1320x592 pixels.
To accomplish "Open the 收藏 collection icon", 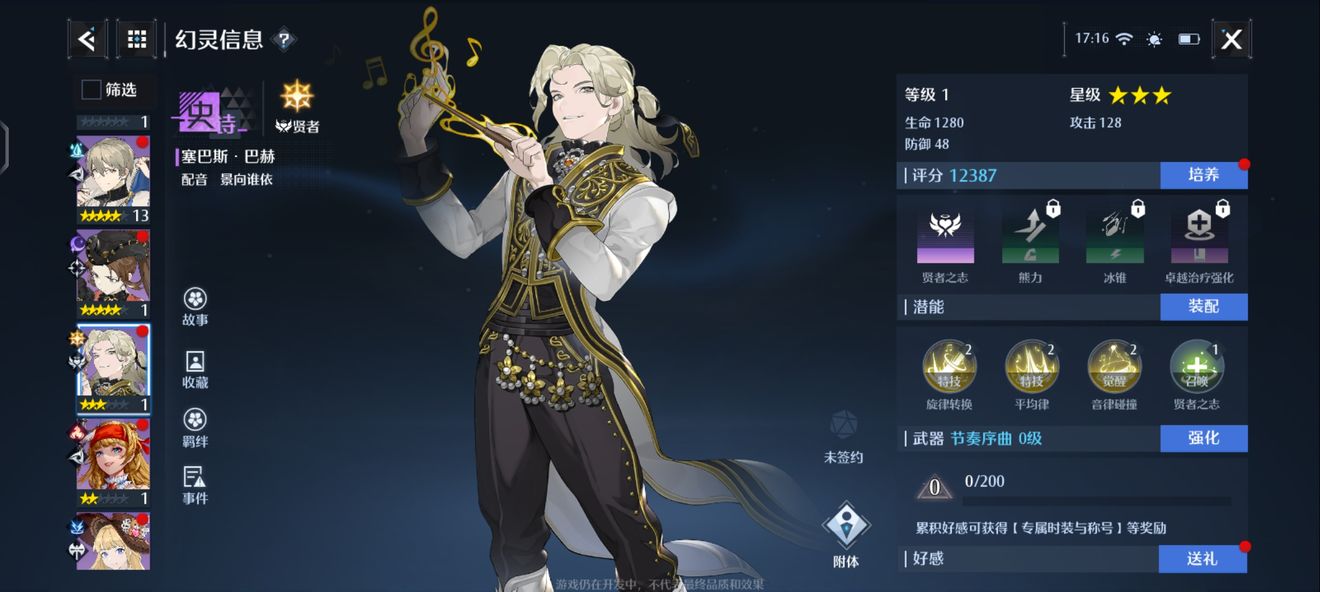I will click(x=195, y=369).
